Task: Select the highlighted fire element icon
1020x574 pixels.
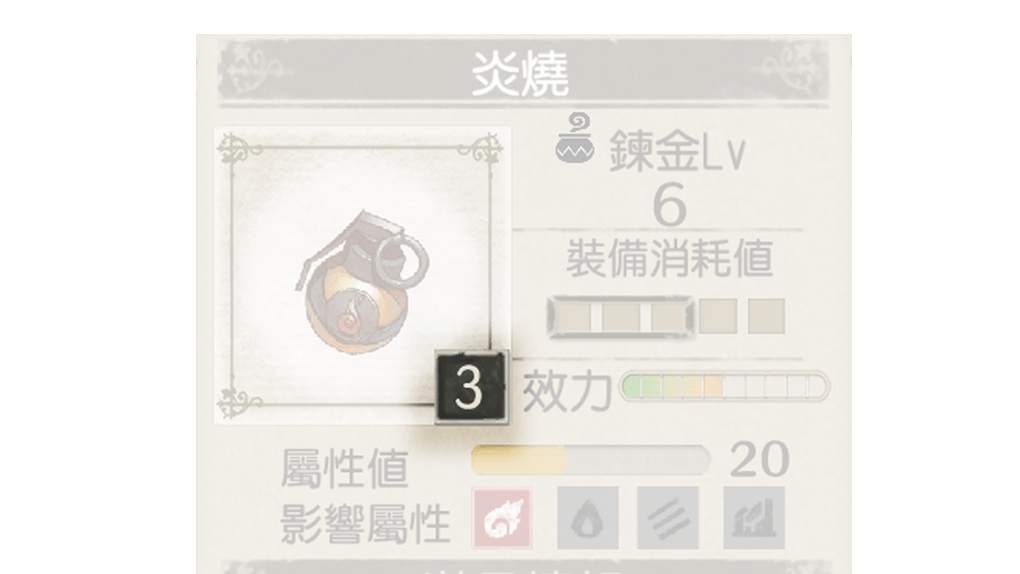Action: point(502,518)
